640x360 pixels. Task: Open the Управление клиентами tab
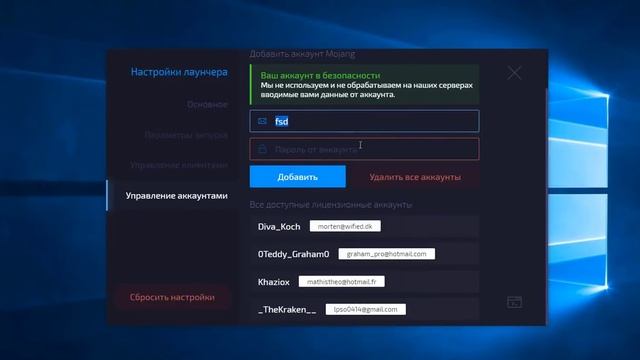[179, 165]
